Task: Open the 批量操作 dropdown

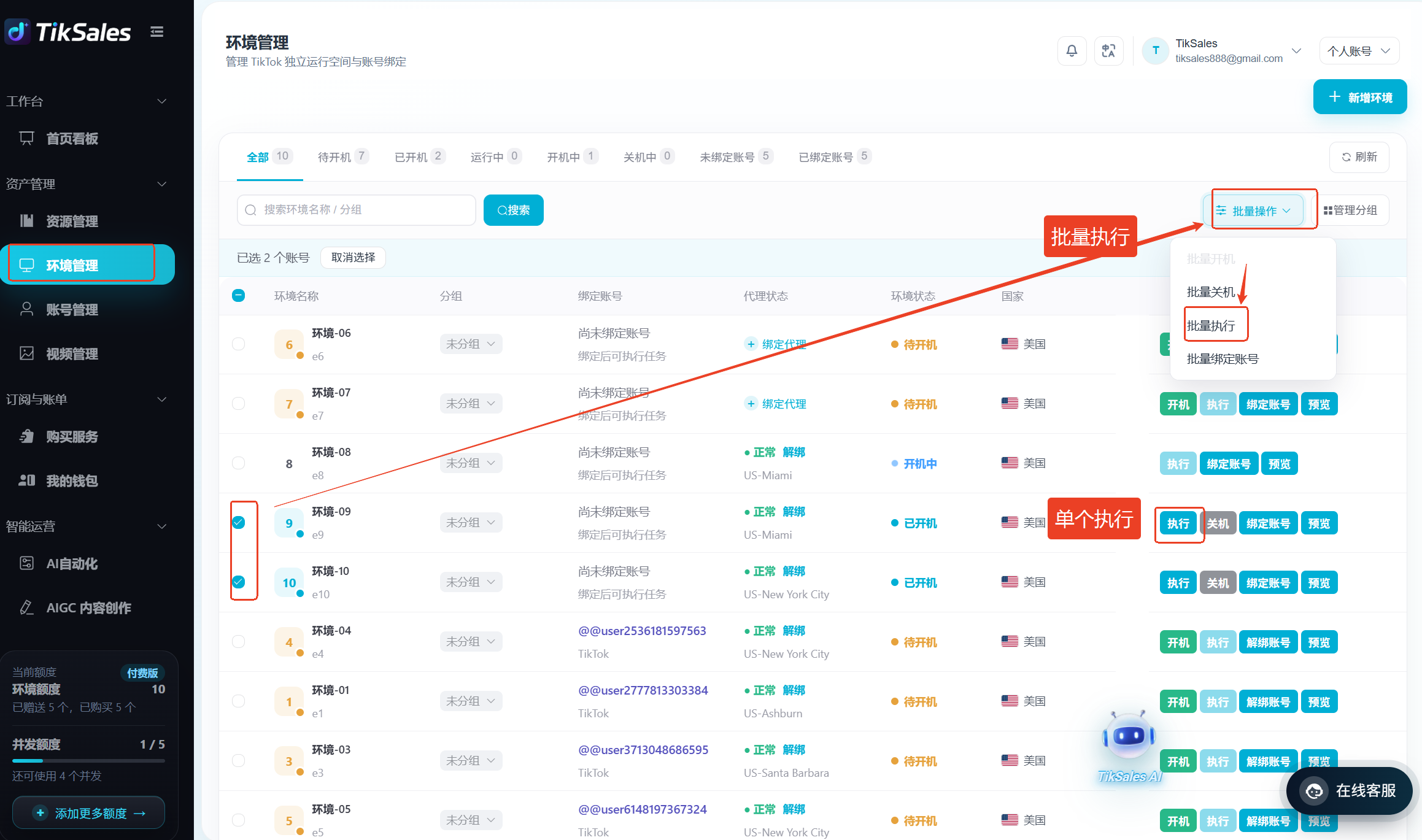Action: point(1253,210)
